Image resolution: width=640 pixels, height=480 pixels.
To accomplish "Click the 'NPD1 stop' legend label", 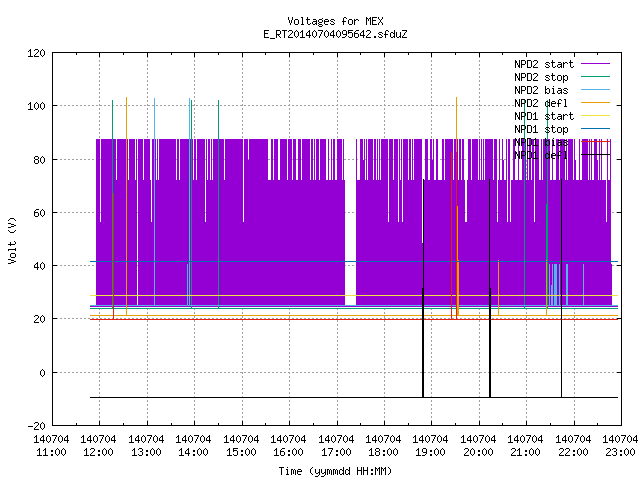I will pos(541,129).
